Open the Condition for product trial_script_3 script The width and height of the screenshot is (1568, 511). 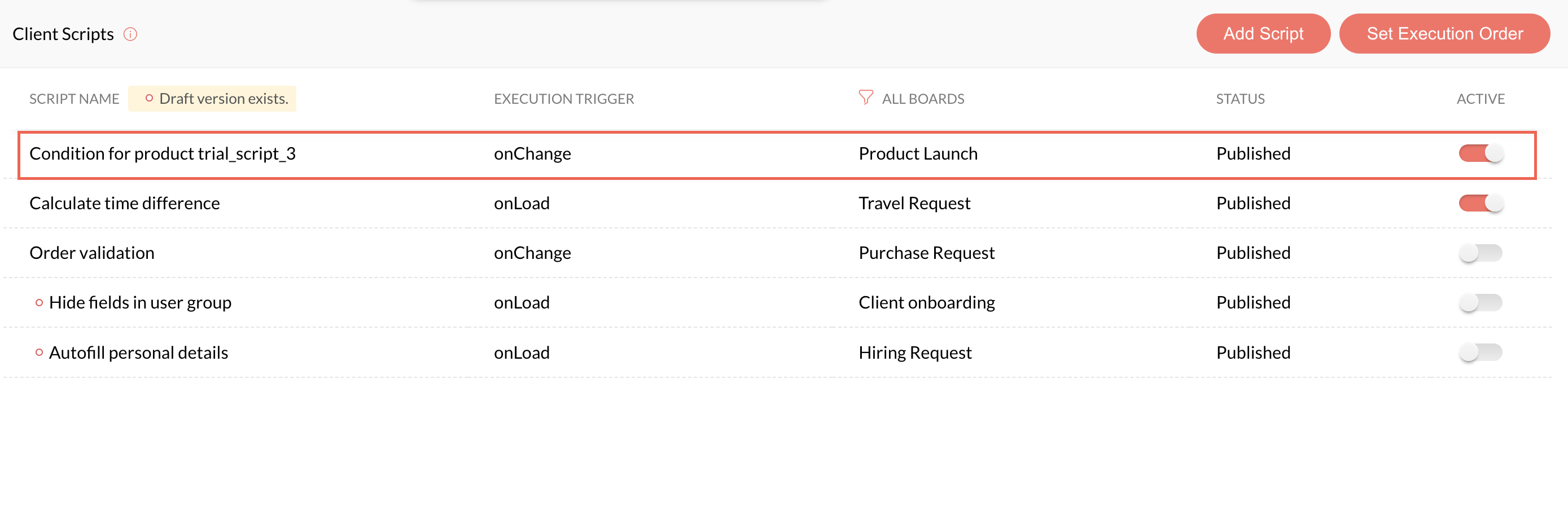[x=163, y=153]
